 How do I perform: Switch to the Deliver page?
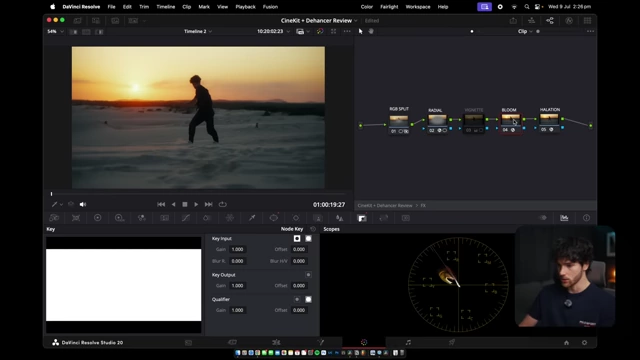coord(452,342)
